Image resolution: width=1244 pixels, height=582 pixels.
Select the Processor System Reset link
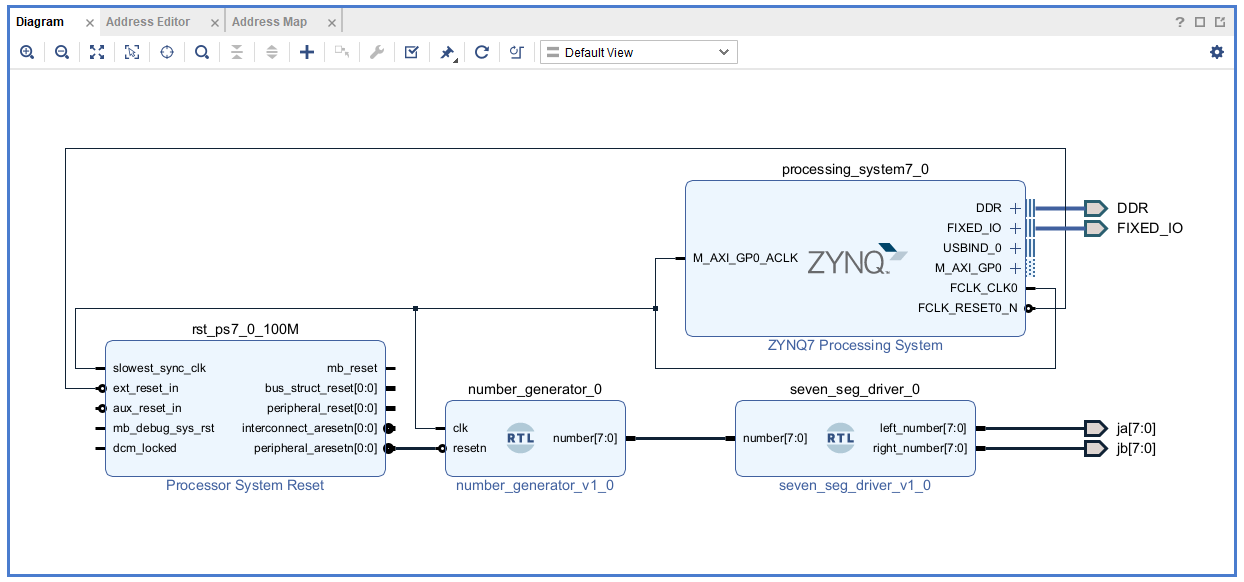[245, 486]
